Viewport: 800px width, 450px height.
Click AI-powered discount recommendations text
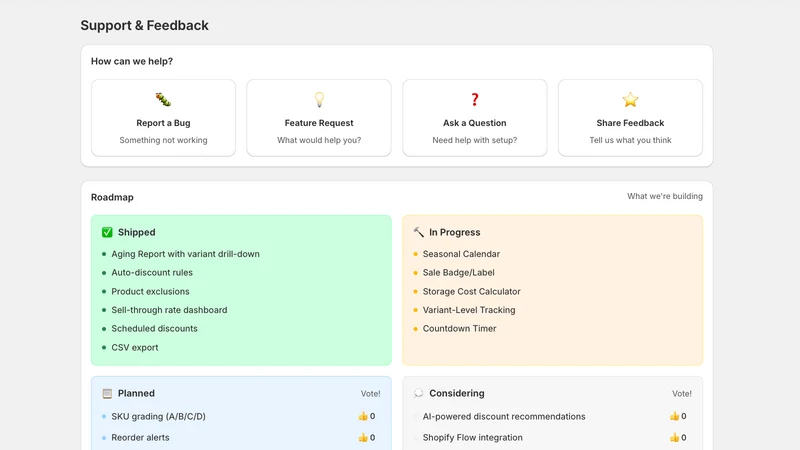(504, 416)
